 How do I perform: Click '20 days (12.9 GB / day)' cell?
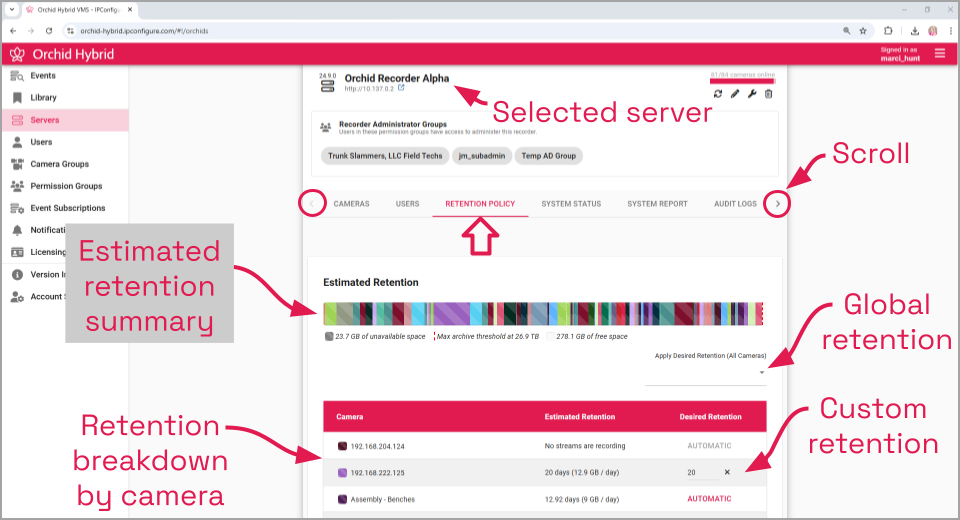click(582, 473)
